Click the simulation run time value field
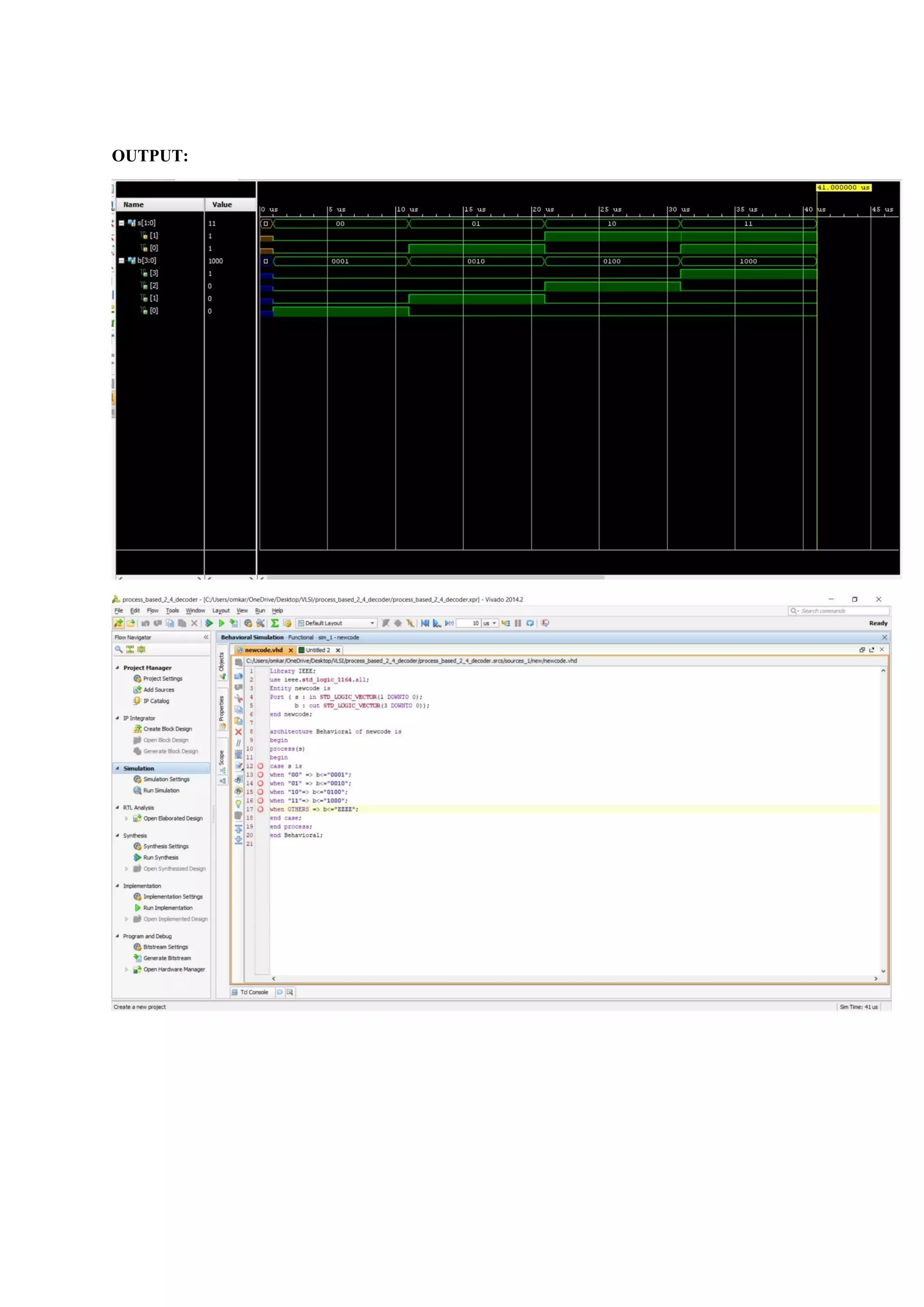This screenshot has height=1307, width=924. pyautogui.click(x=469, y=623)
